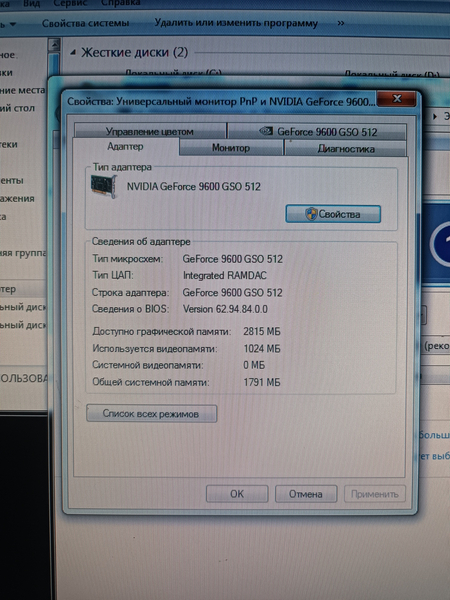Screen dimensions: 450x600
Task: Open Свойства системы in toolbar
Action: (85, 23)
